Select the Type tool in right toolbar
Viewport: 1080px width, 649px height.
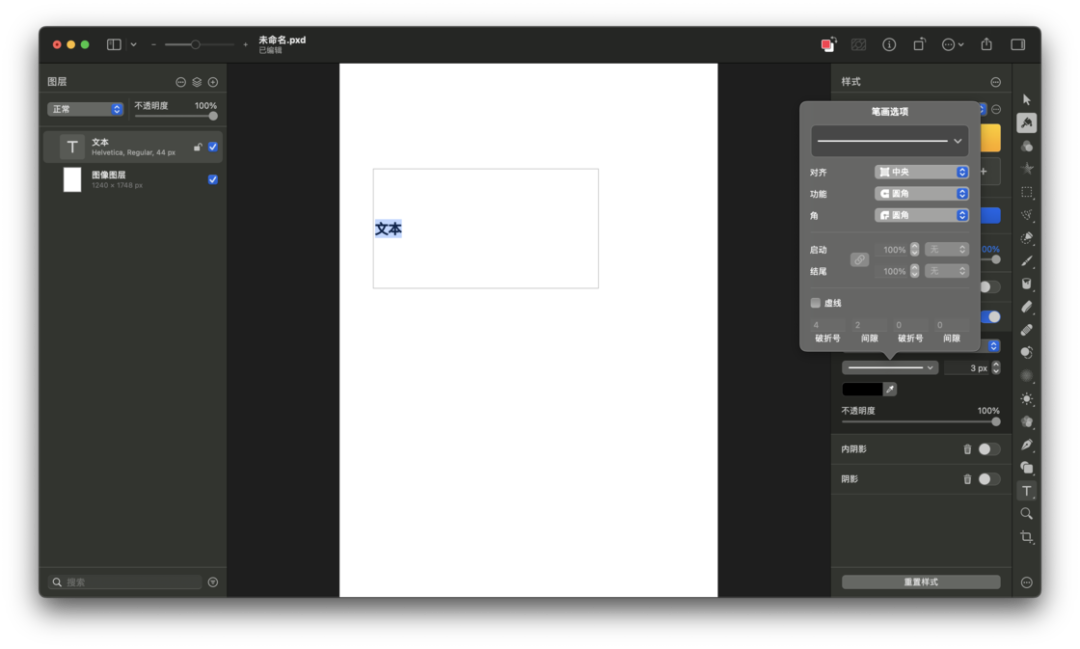click(1026, 491)
